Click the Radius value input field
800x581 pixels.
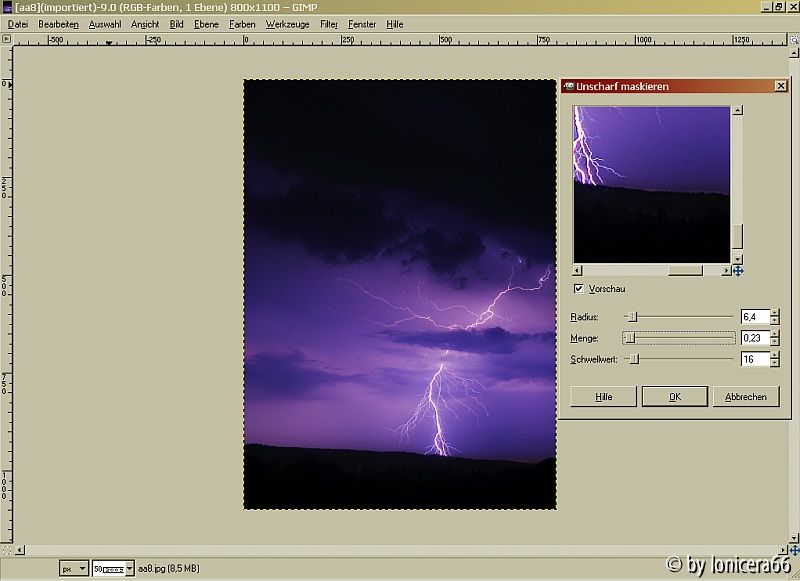click(x=754, y=317)
